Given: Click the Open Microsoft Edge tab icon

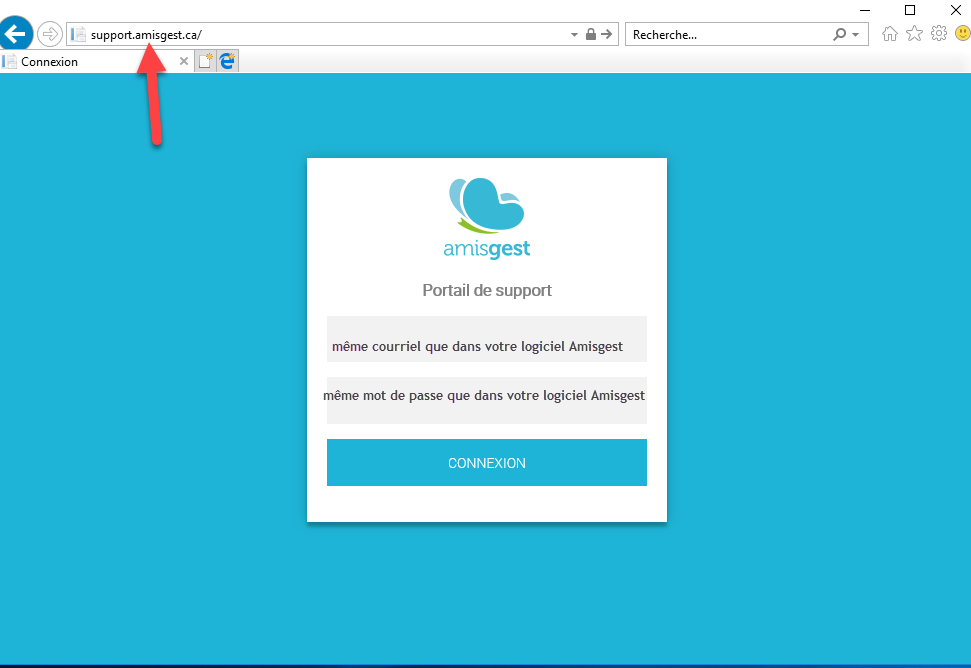Looking at the screenshot, I should click(227, 61).
